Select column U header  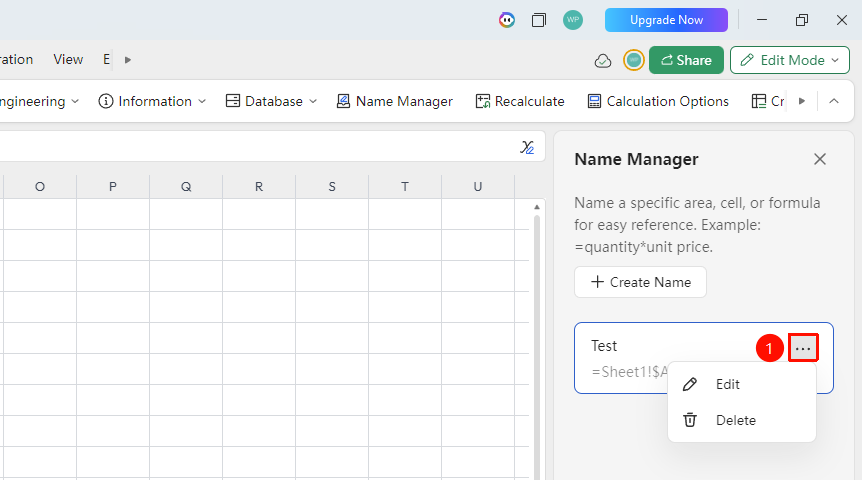pyautogui.click(x=478, y=186)
